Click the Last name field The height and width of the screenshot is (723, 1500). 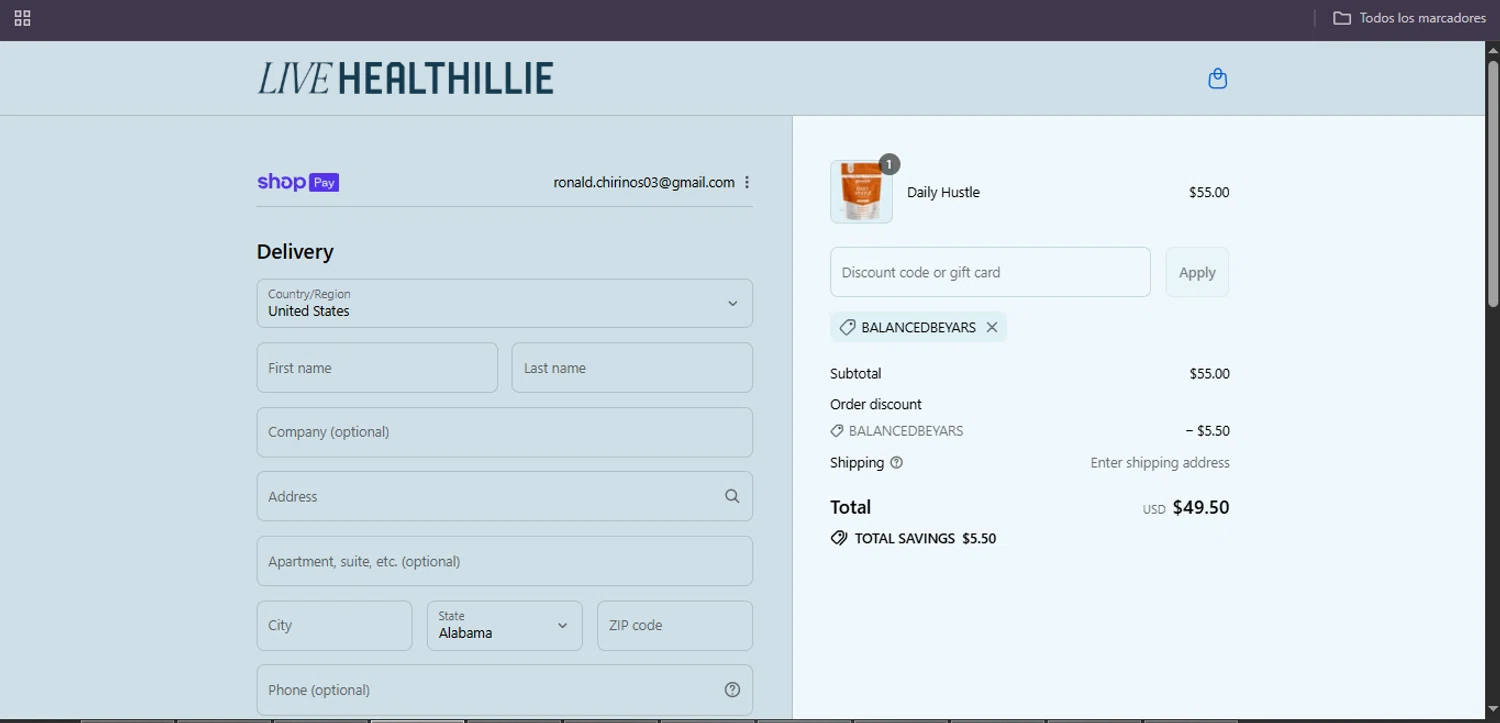(x=632, y=368)
